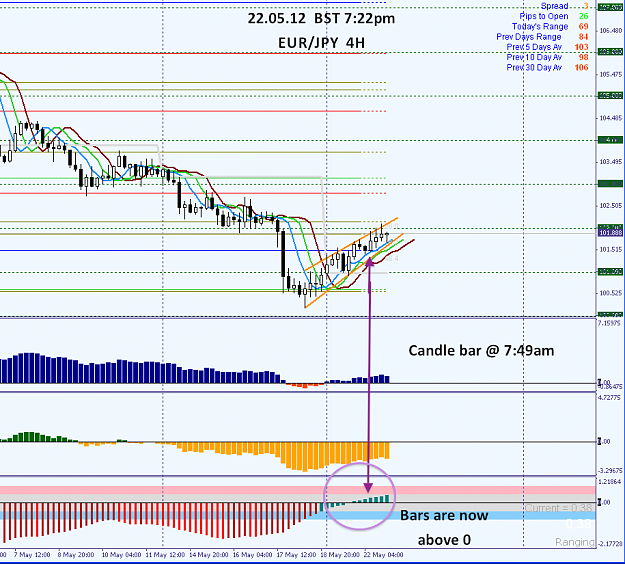Click the '18 May 20:00' time axis label
This screenshot has height=564, width=625.
tap(340, 555)
